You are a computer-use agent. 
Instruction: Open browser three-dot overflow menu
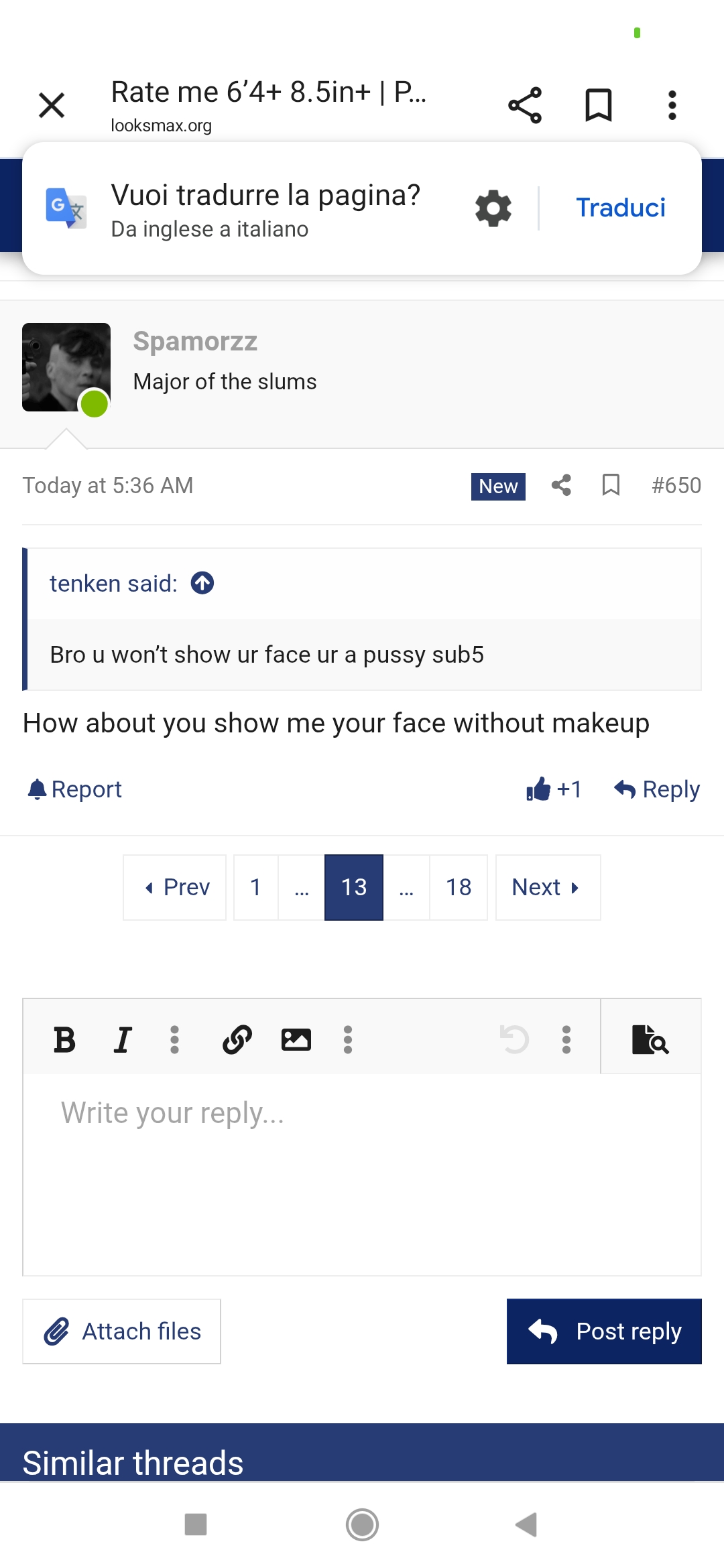(672, 105)
